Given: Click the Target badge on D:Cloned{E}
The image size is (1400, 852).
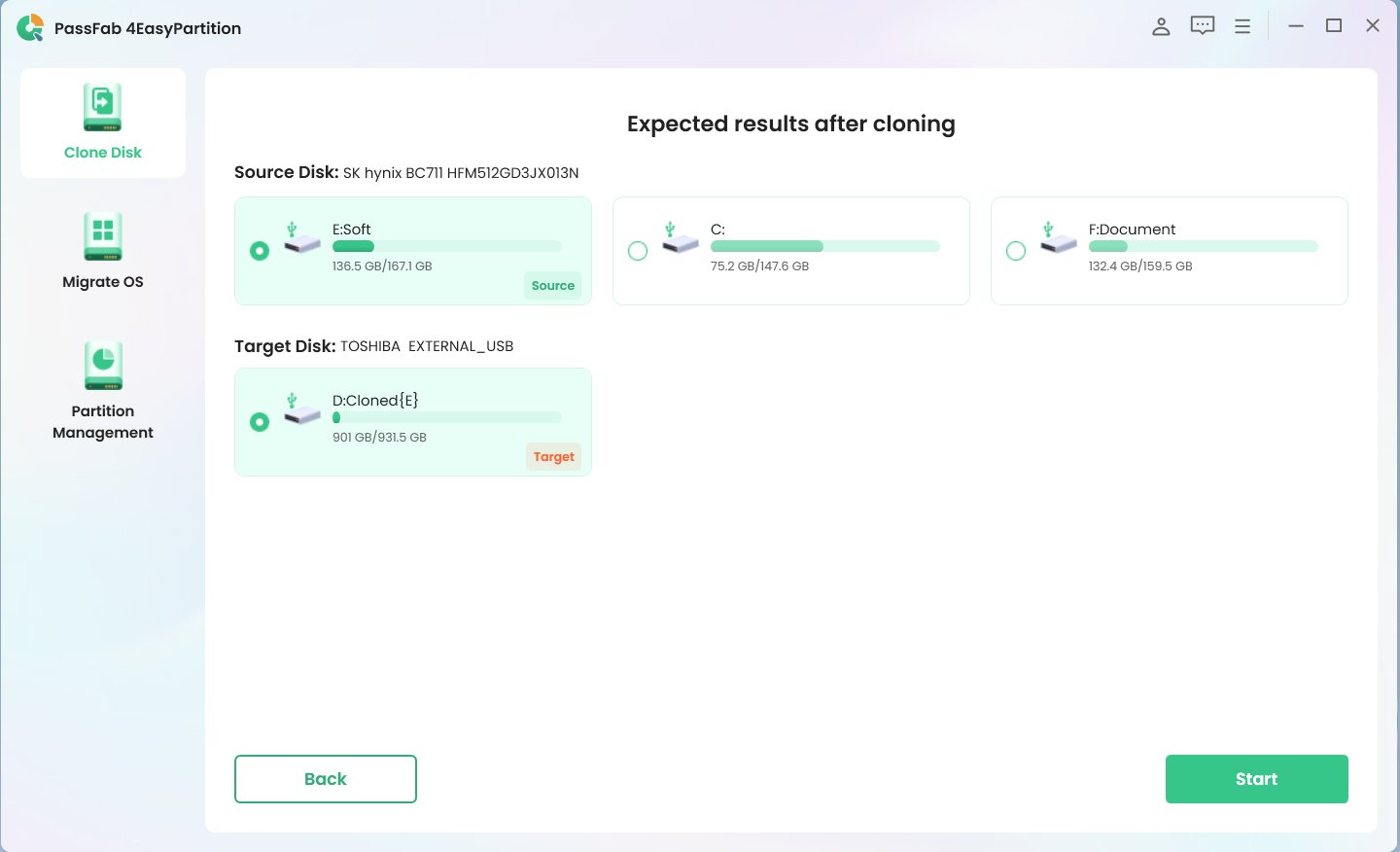Looking at the screenshot, I should pos(553,457).
